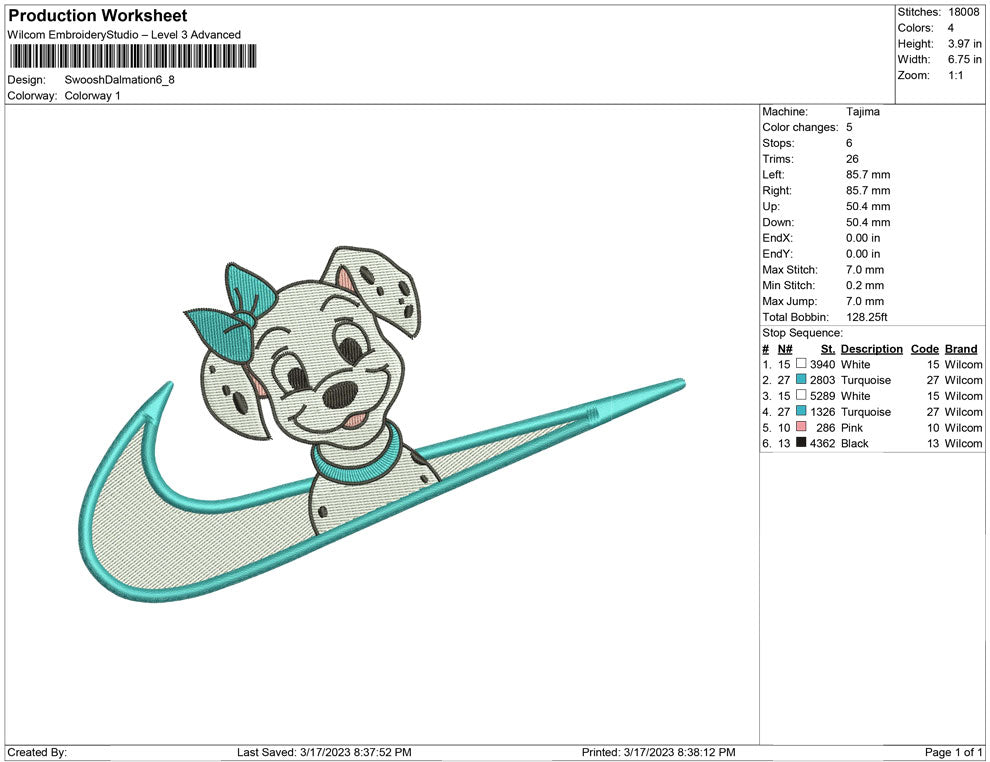Click the 'Description' column header
990x762 pixels.
point(871,349)
